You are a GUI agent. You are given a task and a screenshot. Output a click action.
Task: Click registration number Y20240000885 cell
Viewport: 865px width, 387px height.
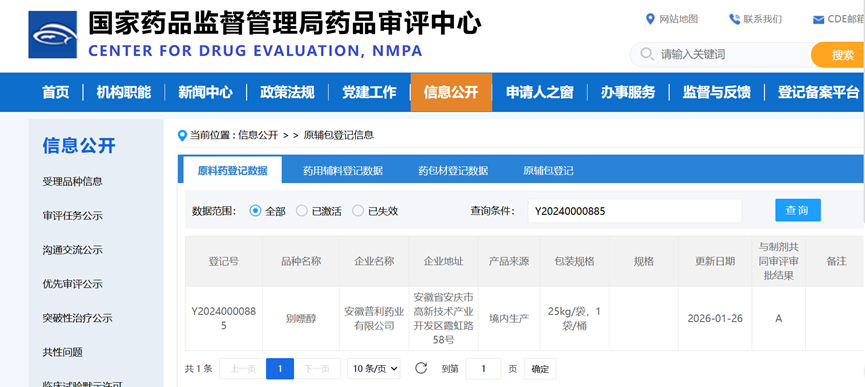coord(223,319)
